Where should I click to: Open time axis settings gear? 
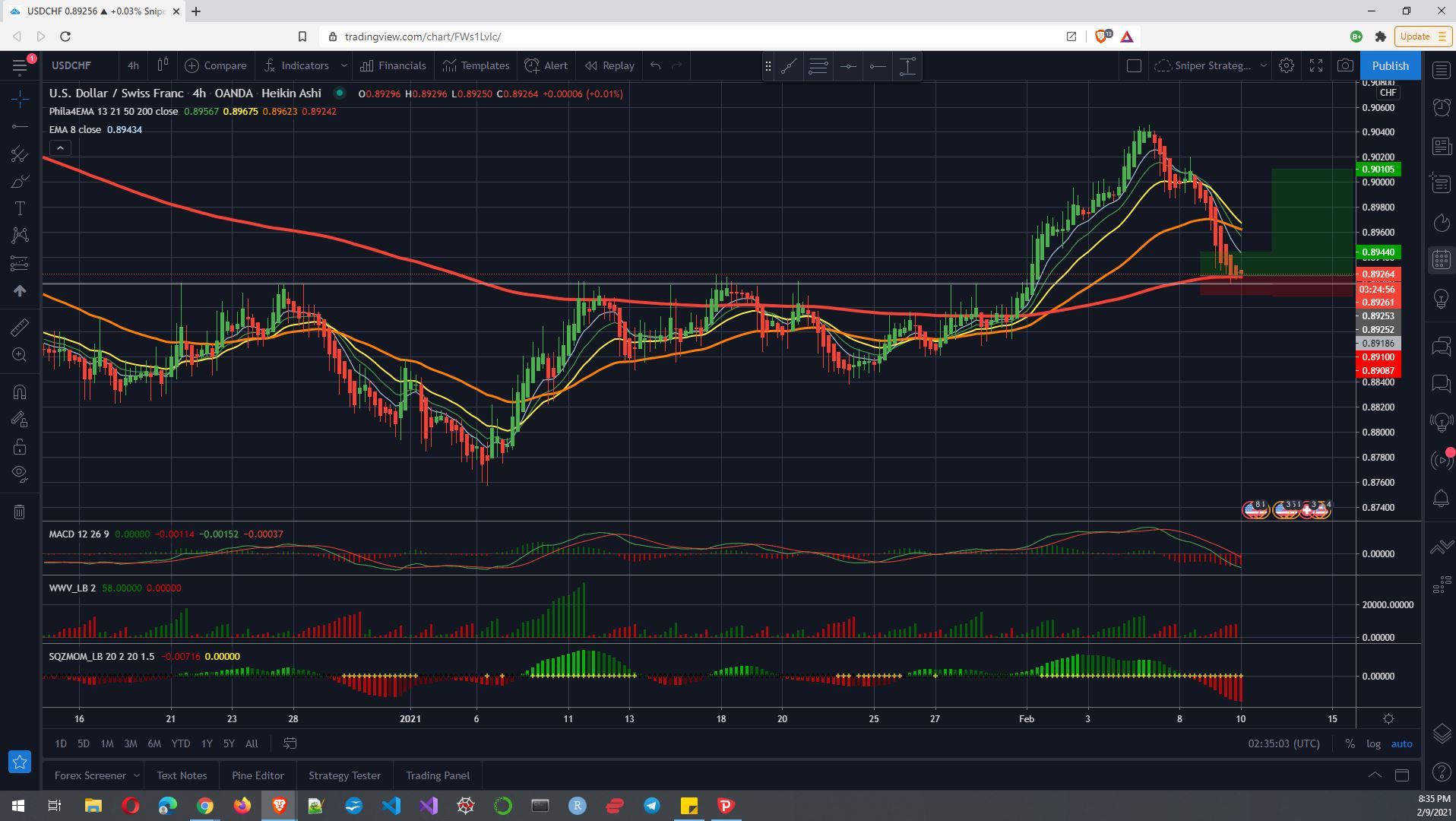pyautogui.click(x=1388, y=718)
